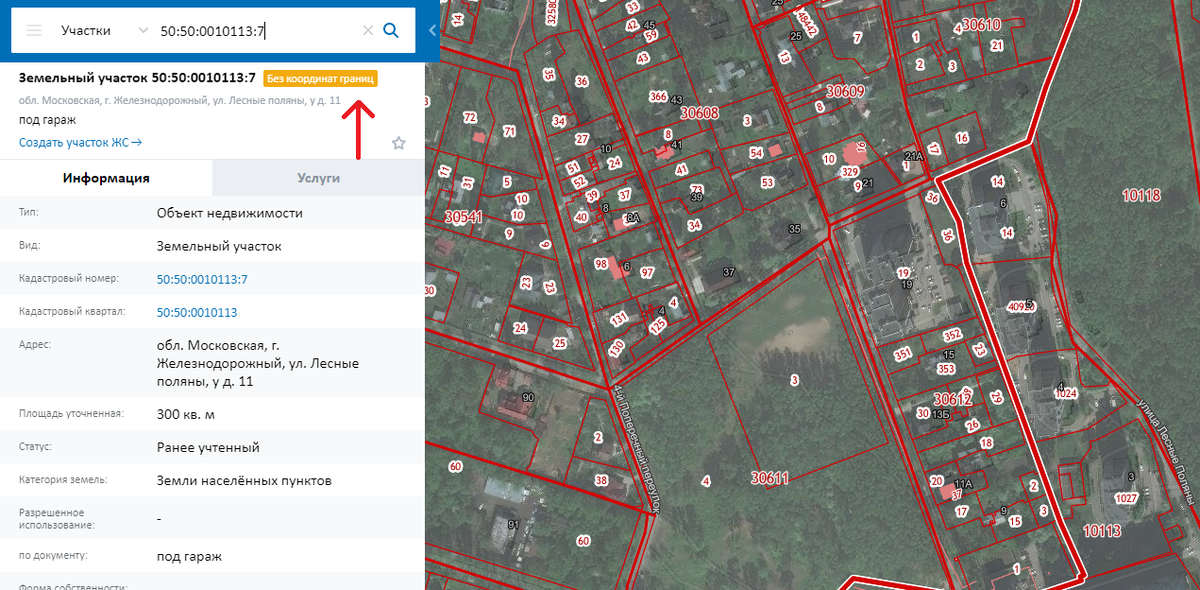Click the magnifier search icon

coord(391,31)
